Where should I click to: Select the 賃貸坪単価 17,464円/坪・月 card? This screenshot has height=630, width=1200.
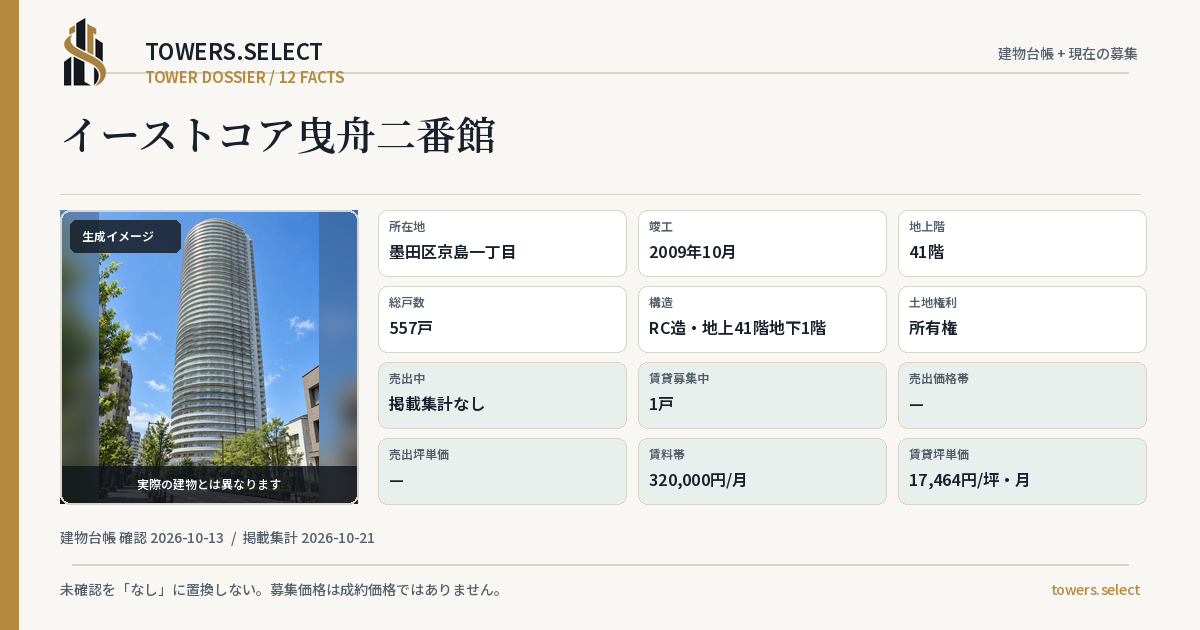click(1022, 471)
